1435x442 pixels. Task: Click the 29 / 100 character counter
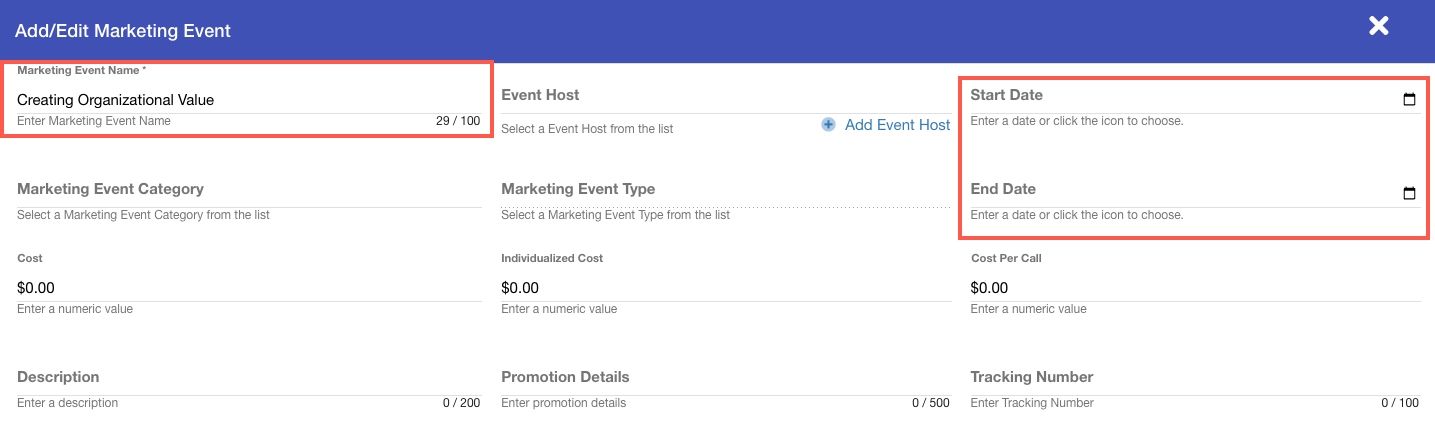click(457, 121)
